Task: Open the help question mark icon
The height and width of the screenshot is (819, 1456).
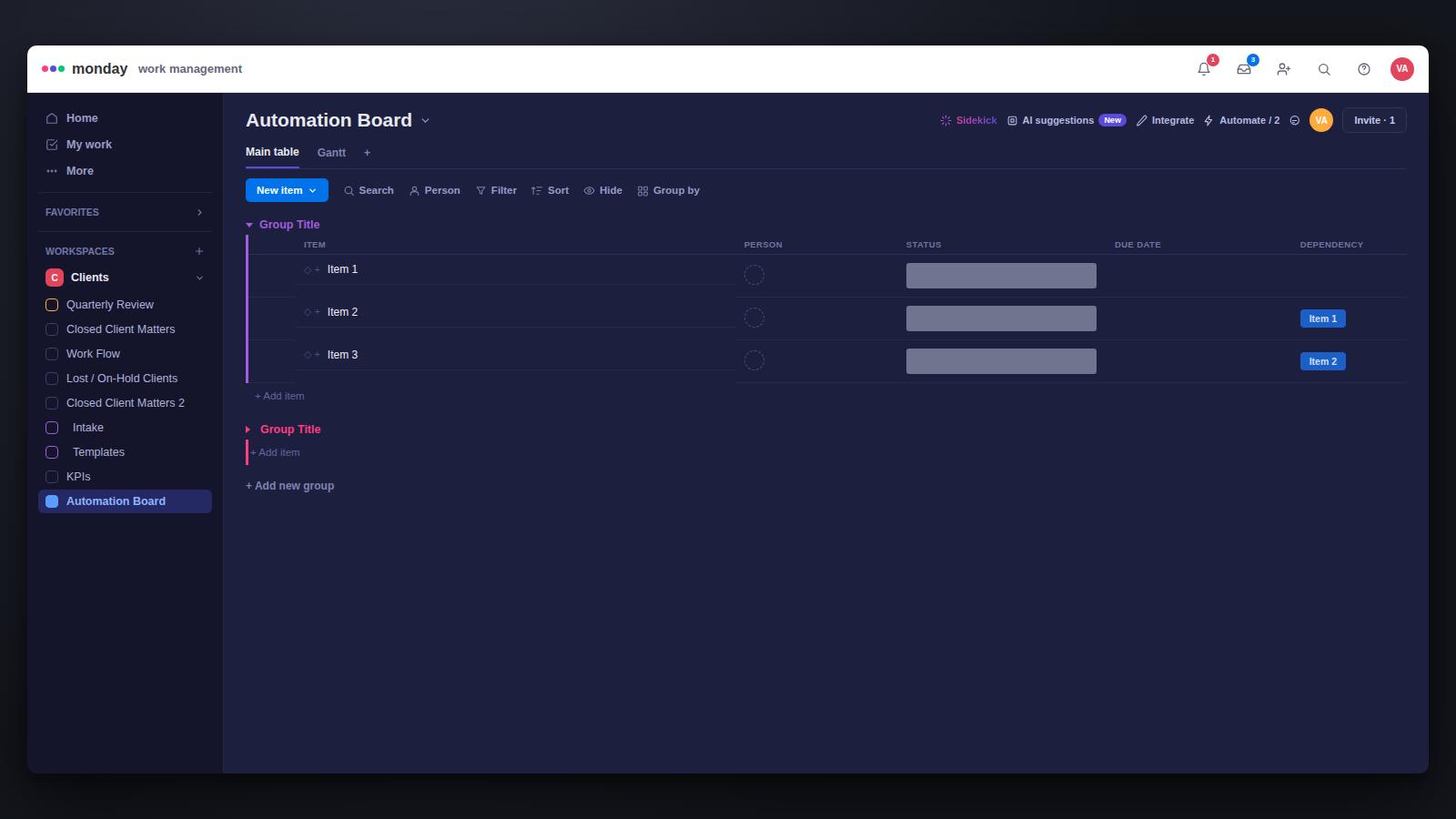Action: pyautogui.click(x=1364, y=69)
